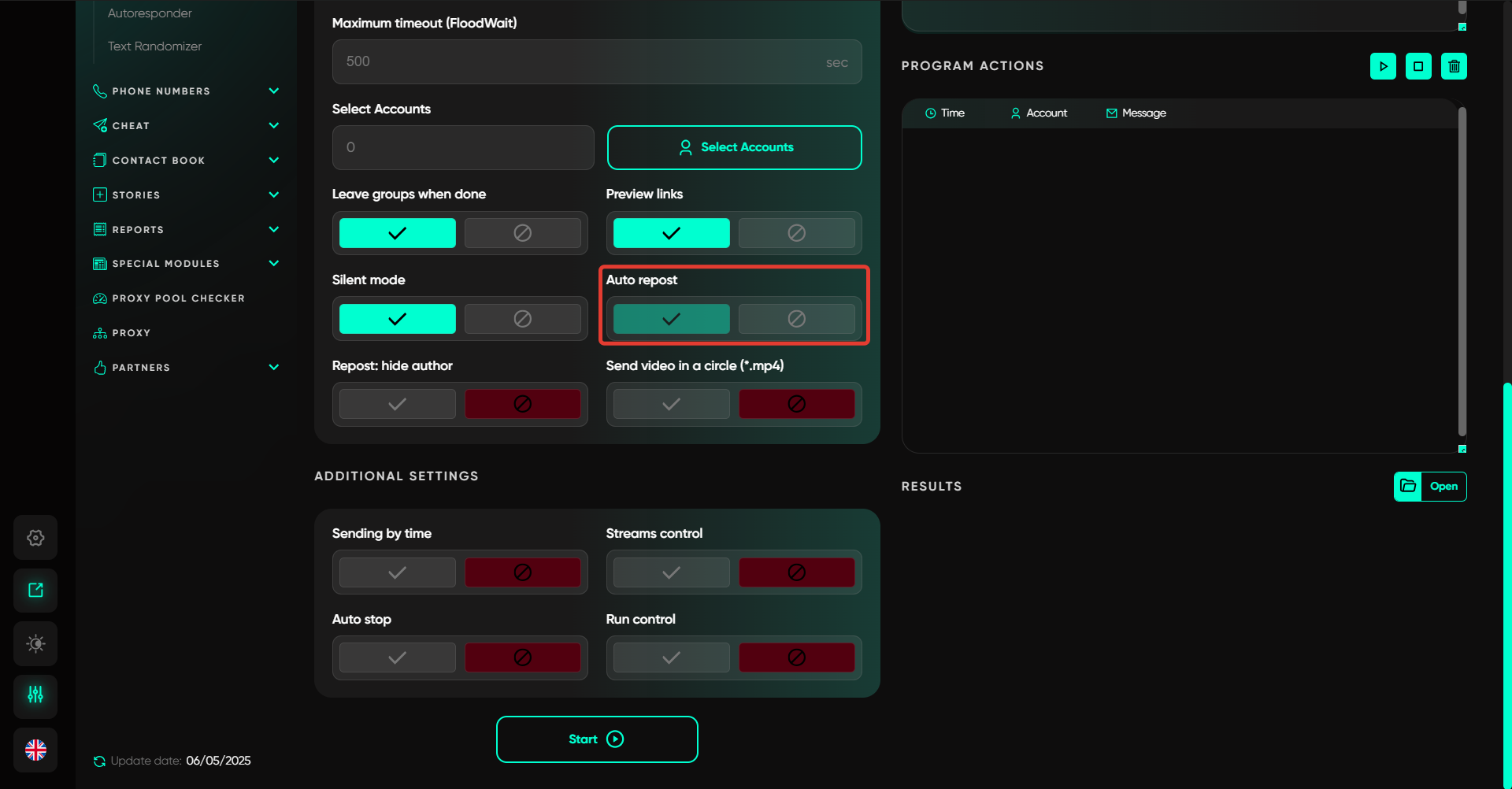This screenshot has height=789, width=1512.
Task: Click the play icon in Program Actions
Action: point(1383,66)
